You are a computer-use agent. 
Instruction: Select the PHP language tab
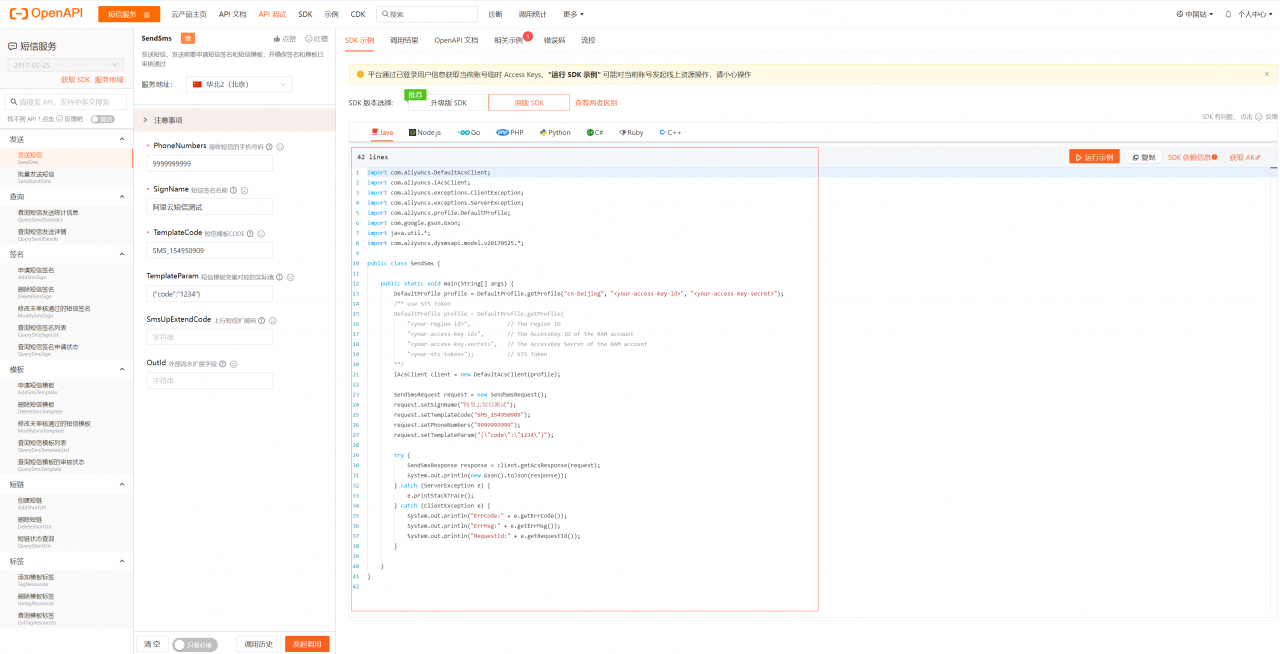tap(510, 132)
